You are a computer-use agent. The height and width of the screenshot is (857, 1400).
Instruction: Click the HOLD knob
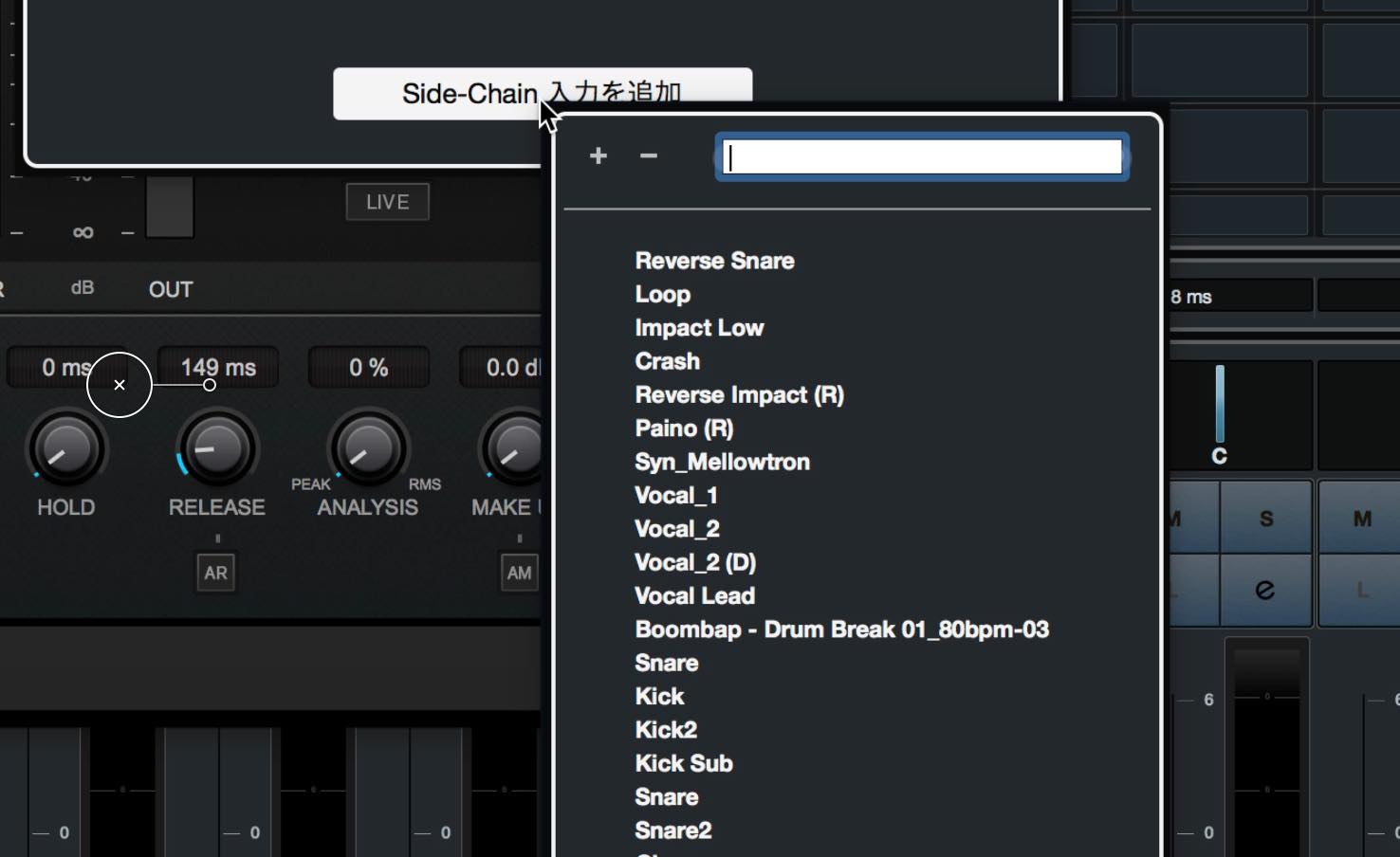point(66,449)
